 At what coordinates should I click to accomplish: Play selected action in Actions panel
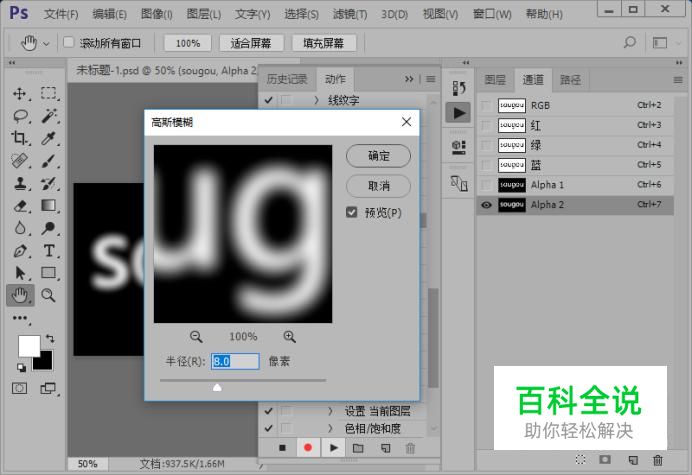click(x=334, y=448)
